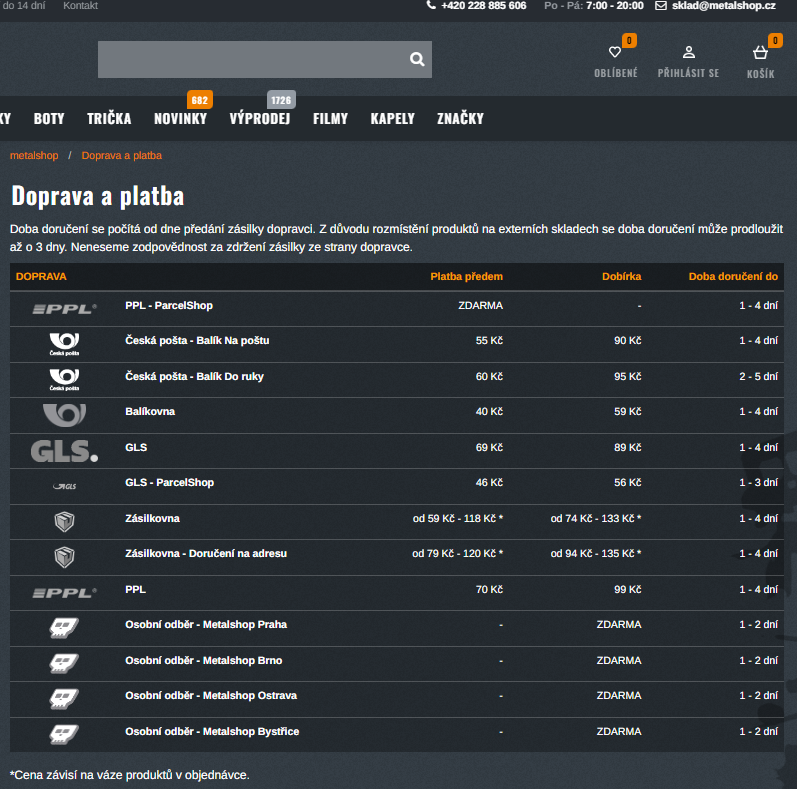Click Osobní odběr - Metalshop Bystřice text

point(212,732)
